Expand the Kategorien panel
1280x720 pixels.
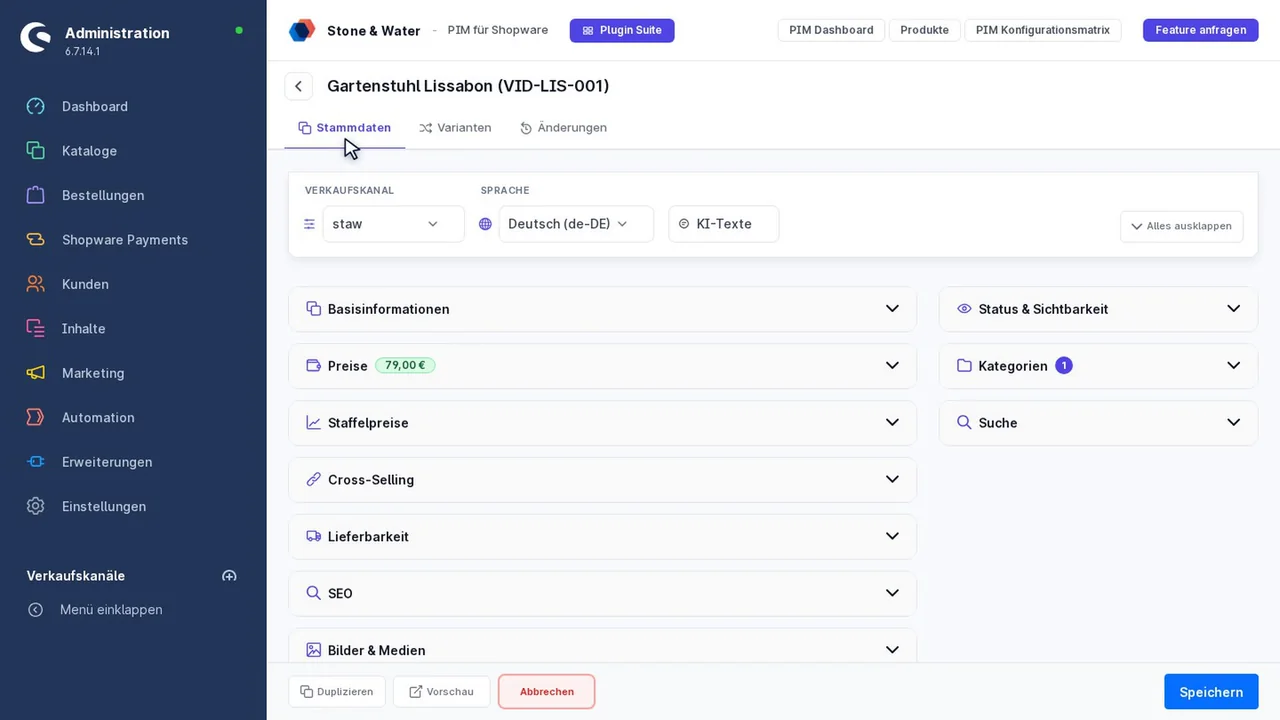click(x=1098, y=366)
